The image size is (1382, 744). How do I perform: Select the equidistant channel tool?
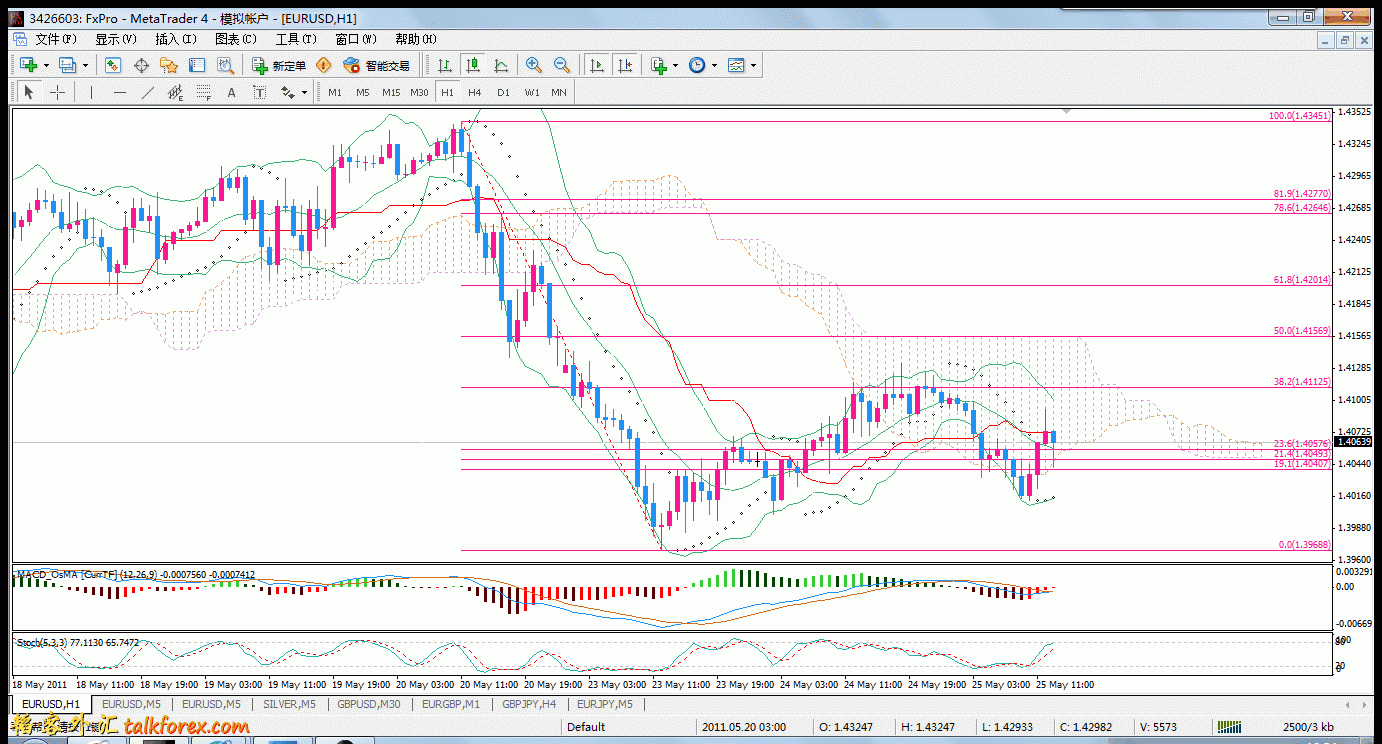[176, 92]
